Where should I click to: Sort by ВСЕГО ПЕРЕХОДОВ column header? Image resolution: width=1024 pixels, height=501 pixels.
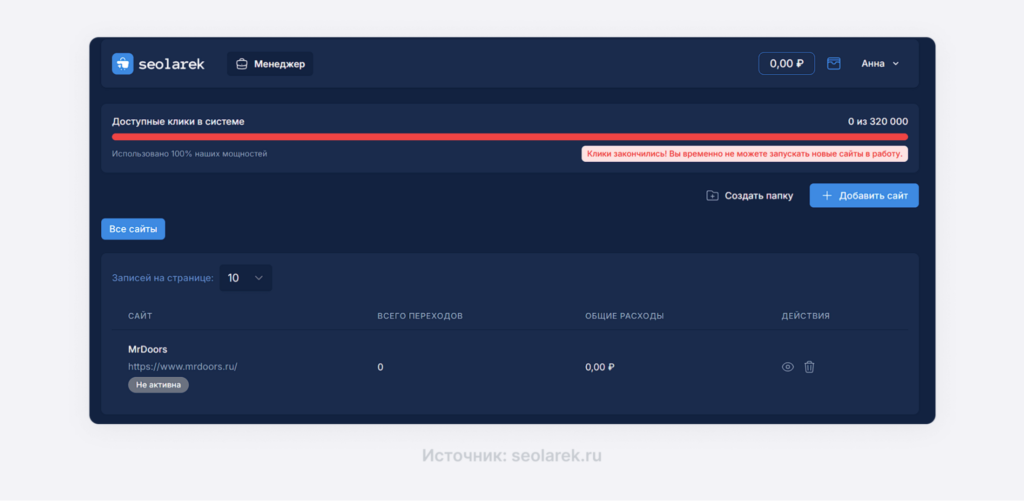pos(420,316)
